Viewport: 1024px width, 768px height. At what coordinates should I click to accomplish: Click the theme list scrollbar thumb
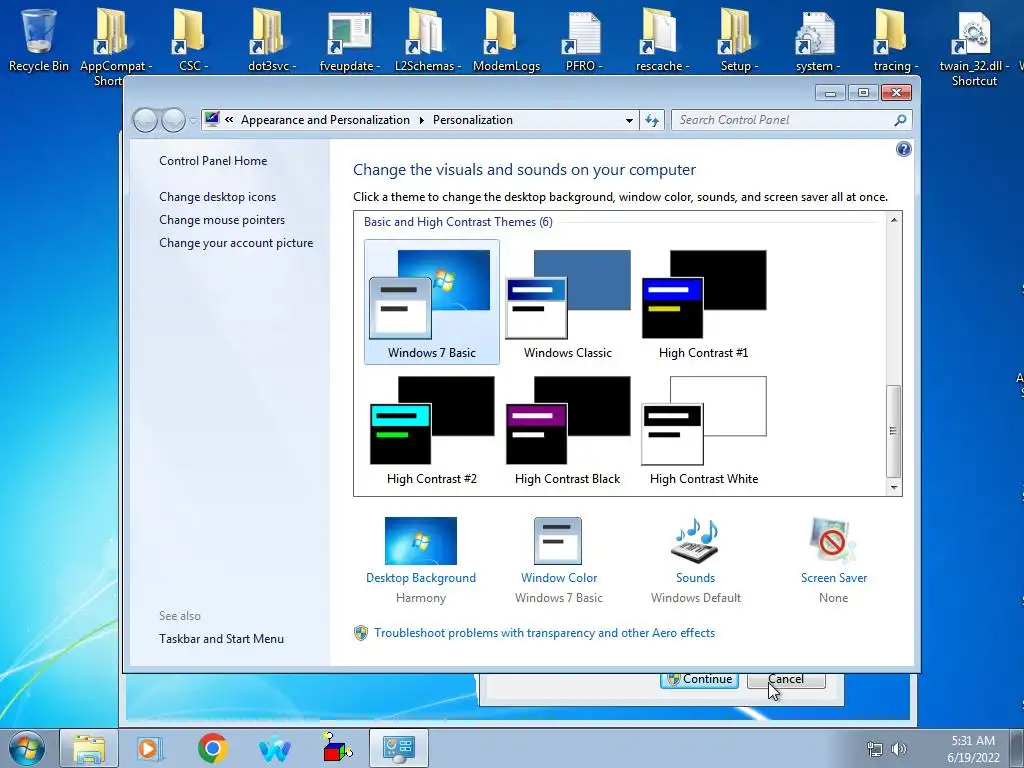click(893, 431)
